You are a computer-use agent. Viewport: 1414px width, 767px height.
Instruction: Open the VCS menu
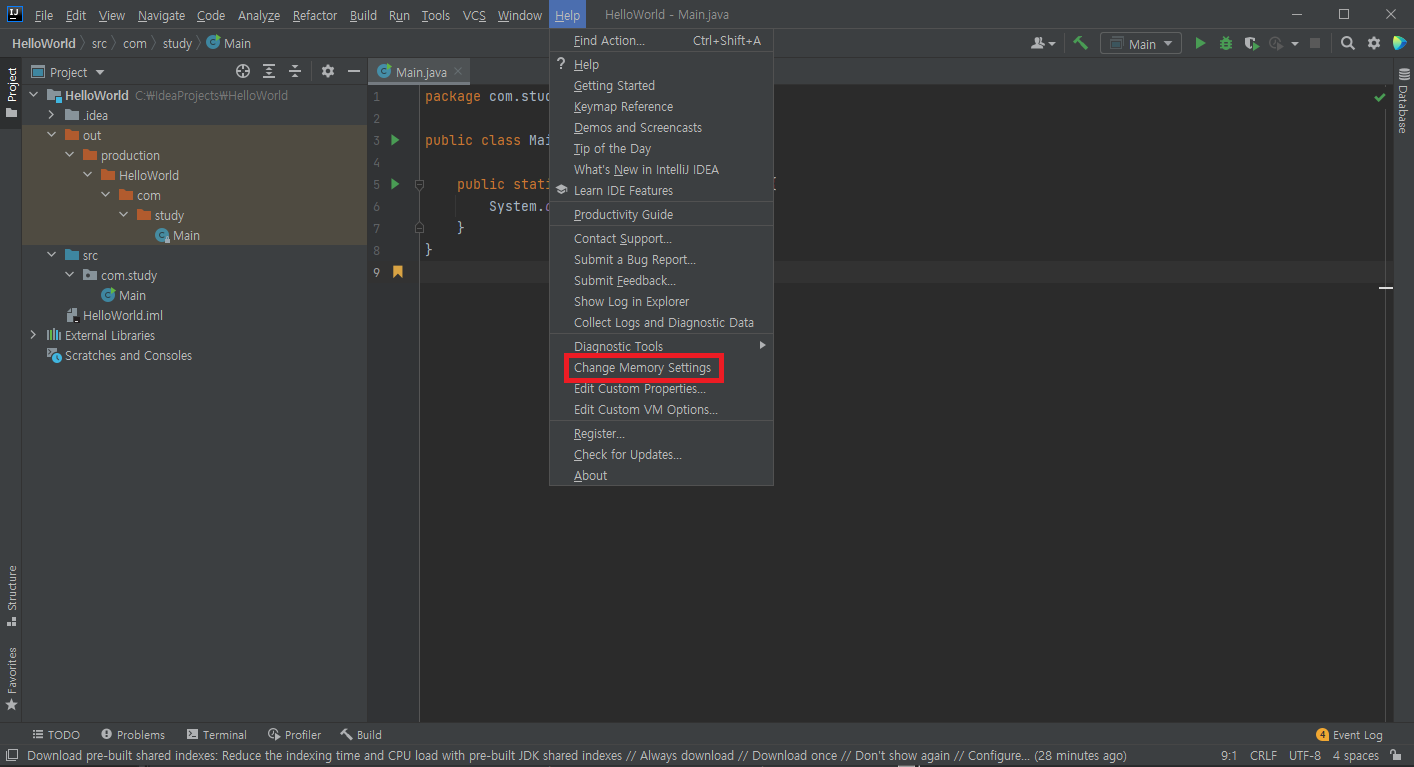[474, 15]
